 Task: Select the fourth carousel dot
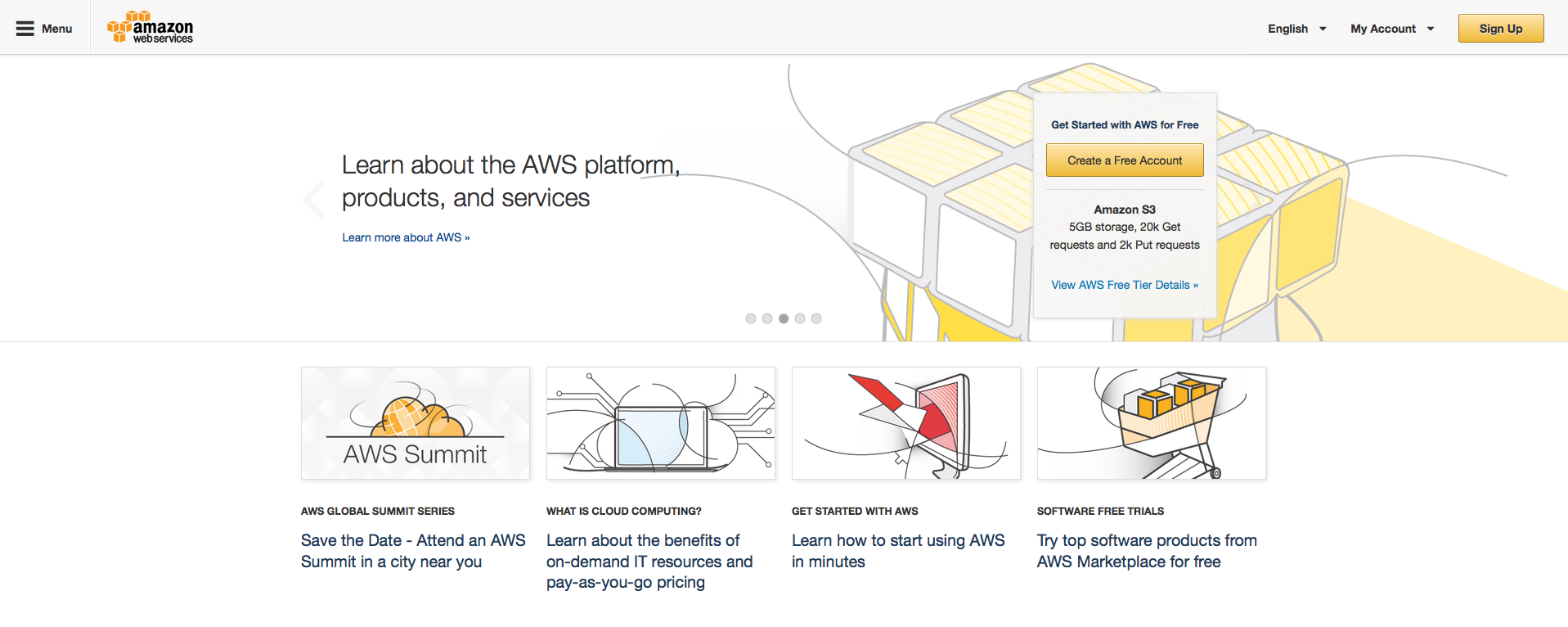[x=800, y=318]
